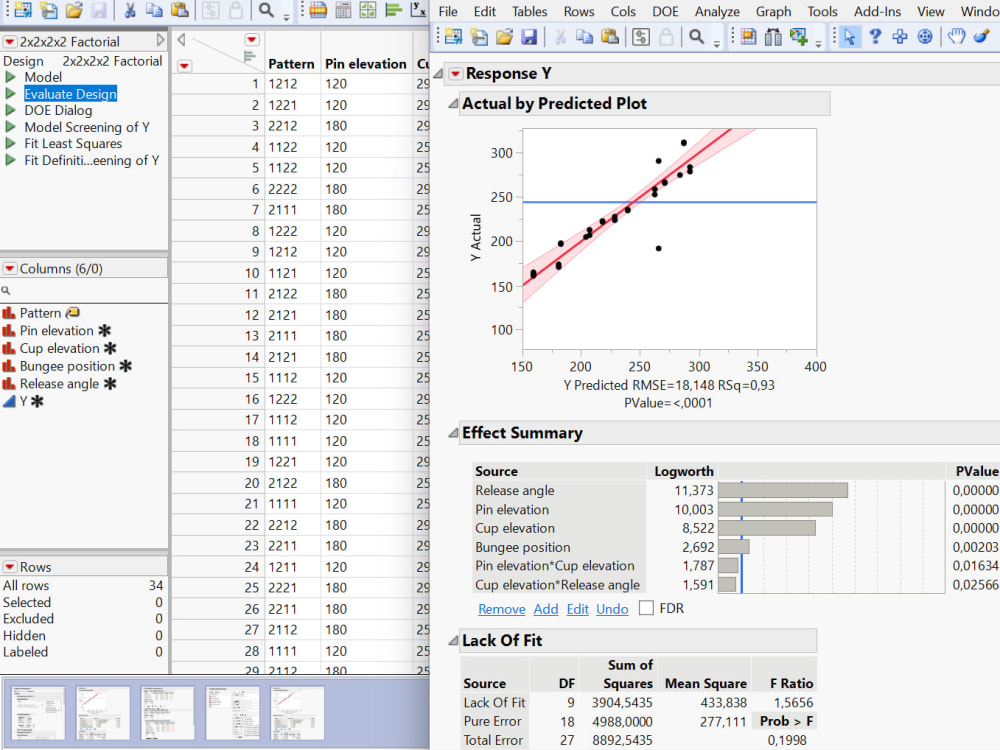Image resolution: width=1000 pixels, height=750 pixels.
Task: Click the Release angle logworth bar
Action: pos(783,490)
